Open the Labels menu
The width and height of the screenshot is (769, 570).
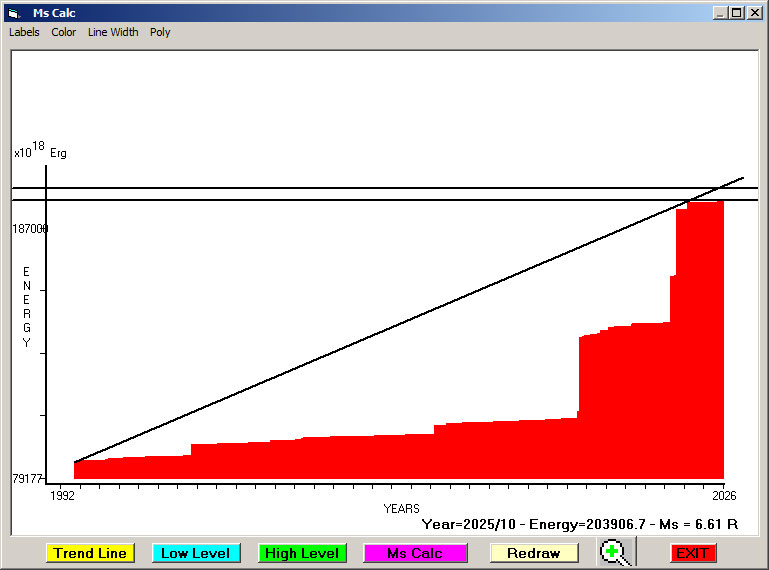pos(24,32)
